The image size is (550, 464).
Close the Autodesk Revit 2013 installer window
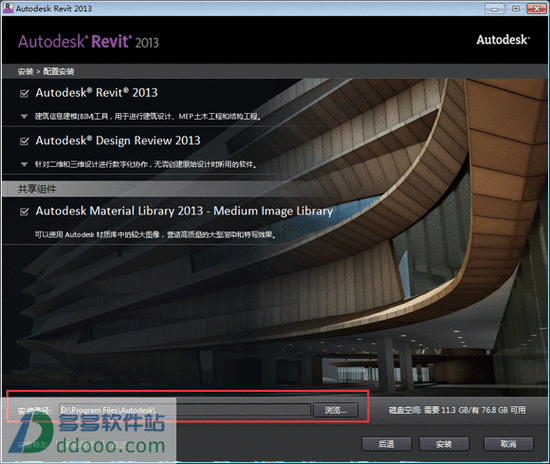click(x=537, y=8)
